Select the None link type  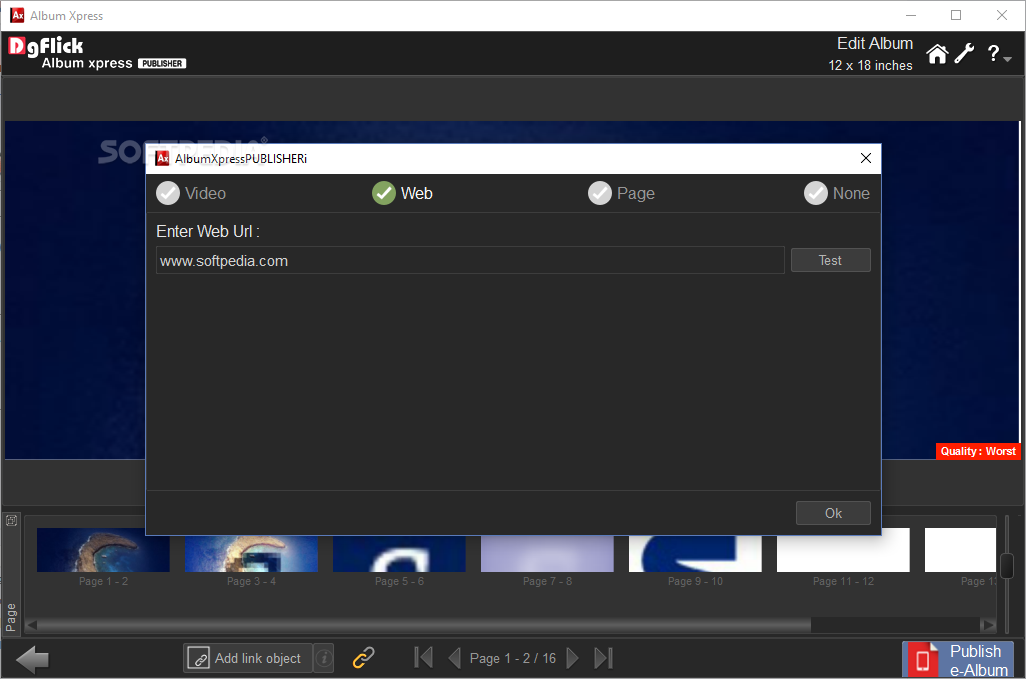(x=837, y=193)
